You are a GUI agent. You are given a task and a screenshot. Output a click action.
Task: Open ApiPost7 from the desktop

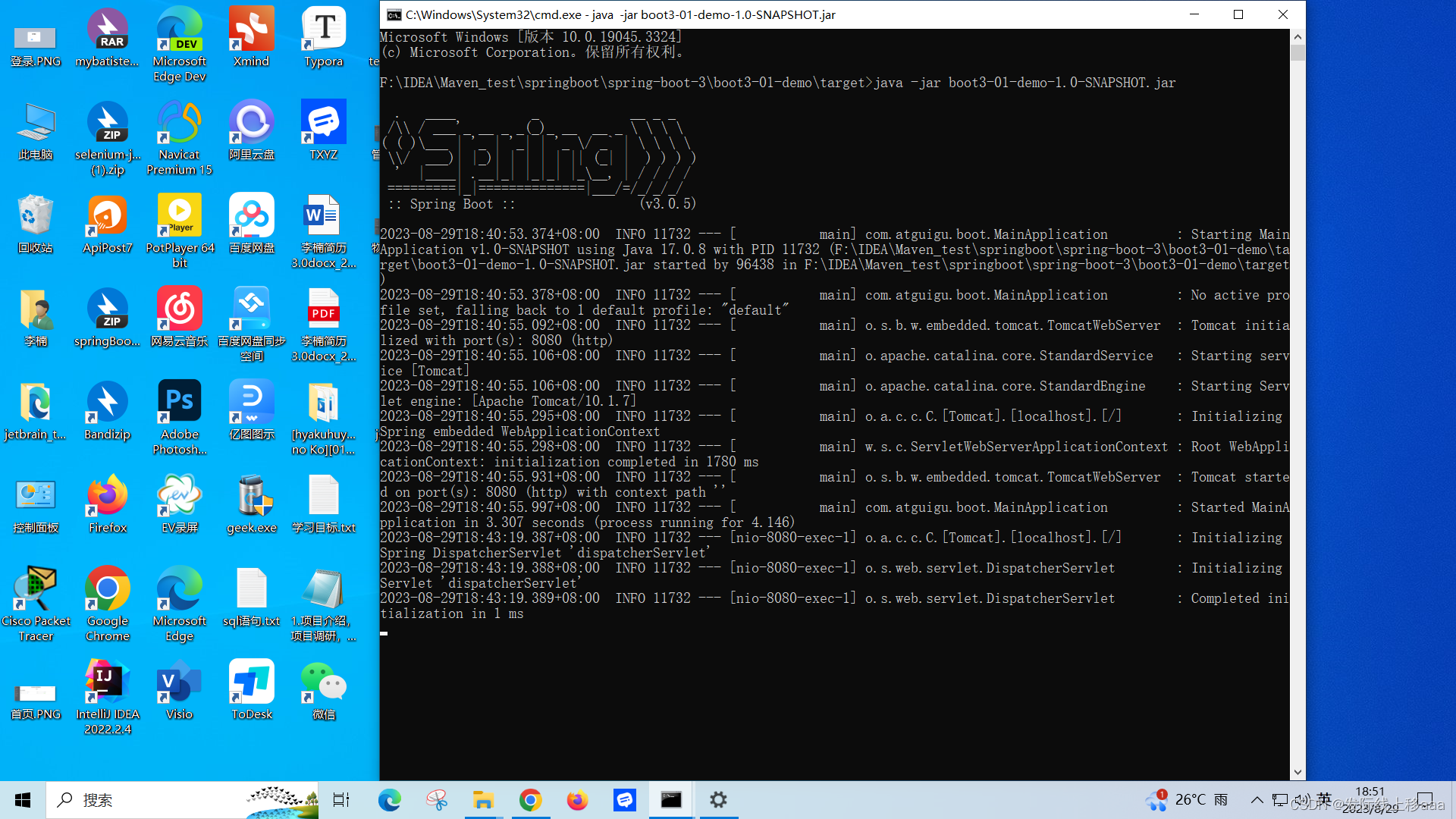click(x=107, y=215)
